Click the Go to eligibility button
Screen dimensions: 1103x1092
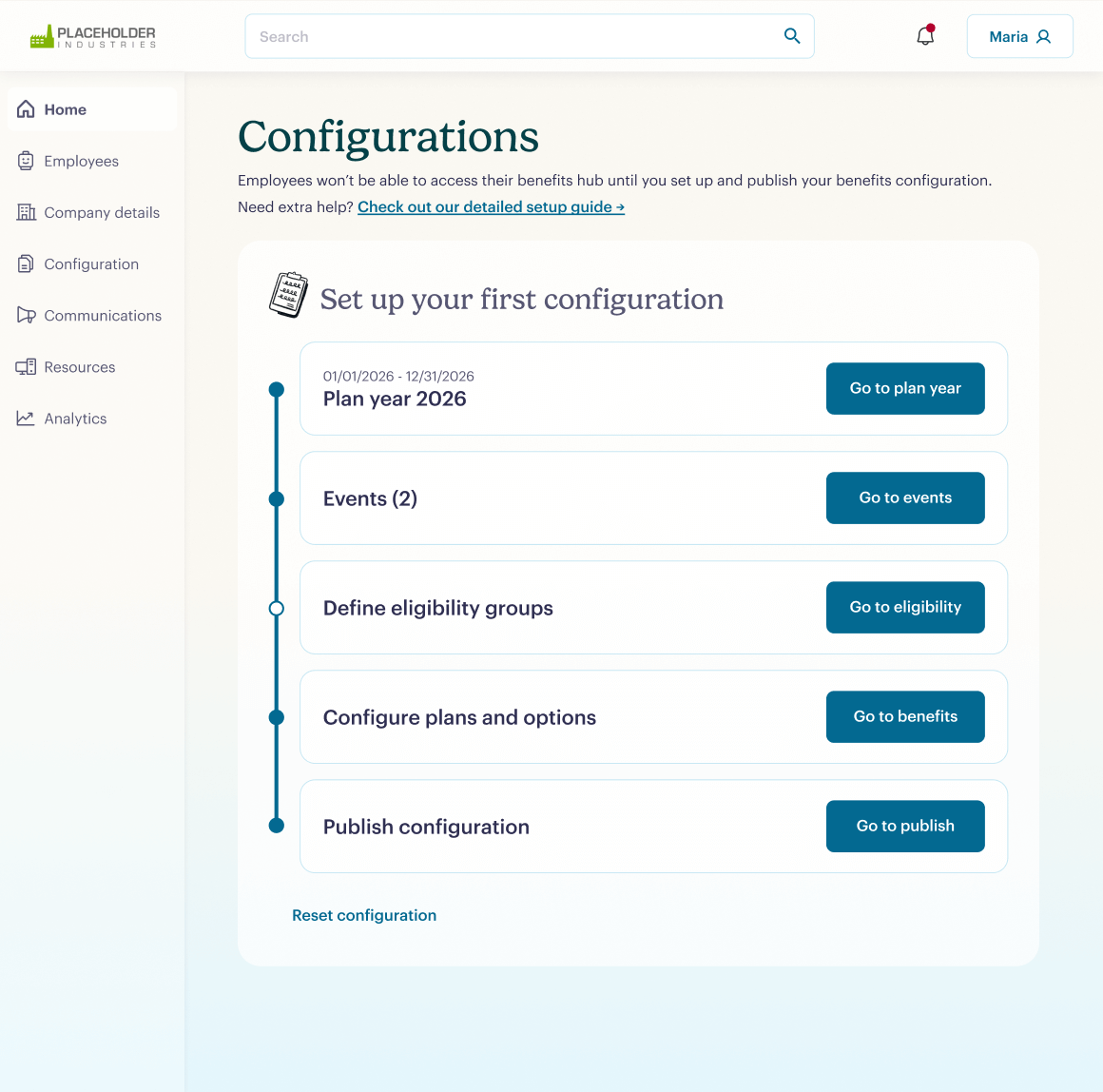click(x=904, y=607)
